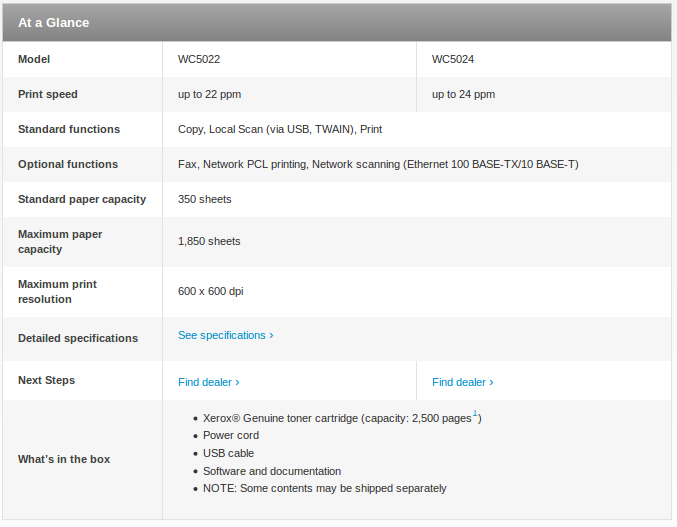Click the '600 x 600 dpi' value
The height and width of the screenshot is (527, 677).
pos(211,291)
